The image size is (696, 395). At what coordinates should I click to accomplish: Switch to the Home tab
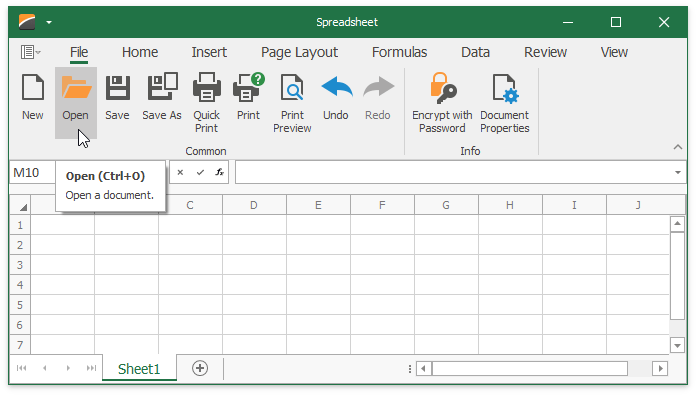140,52
